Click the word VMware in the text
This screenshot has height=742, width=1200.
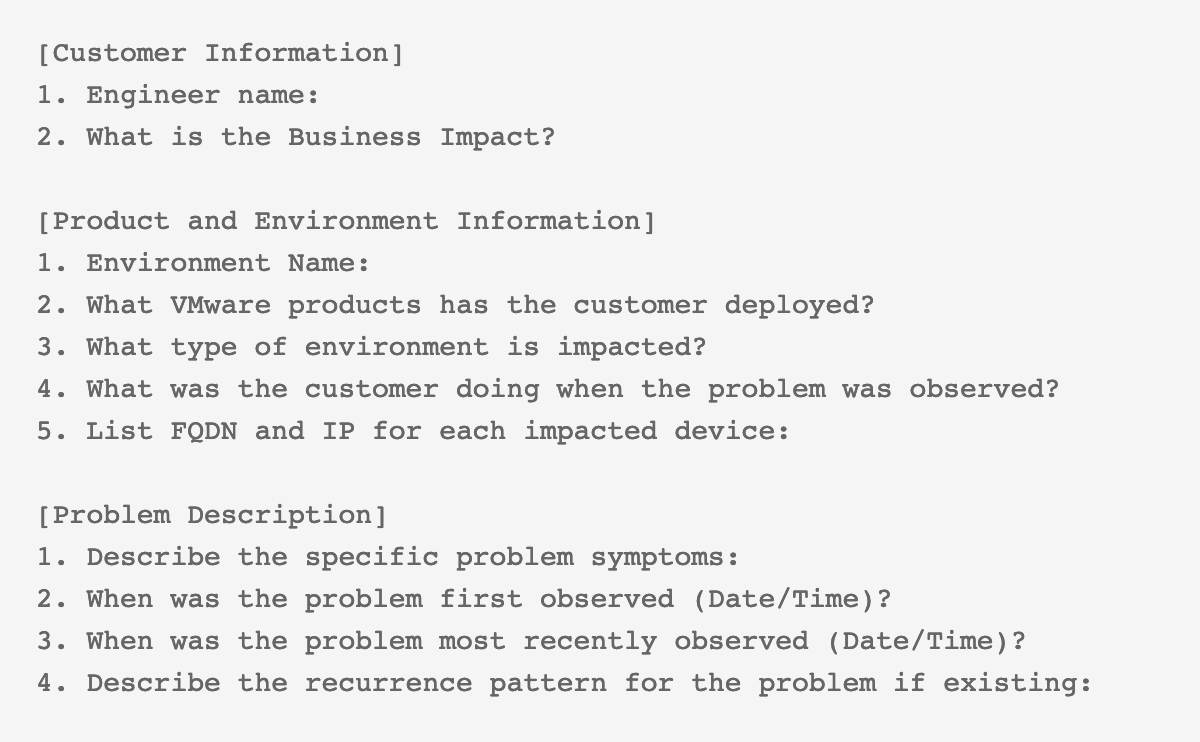pyautogui.click(x=220, y=305)
